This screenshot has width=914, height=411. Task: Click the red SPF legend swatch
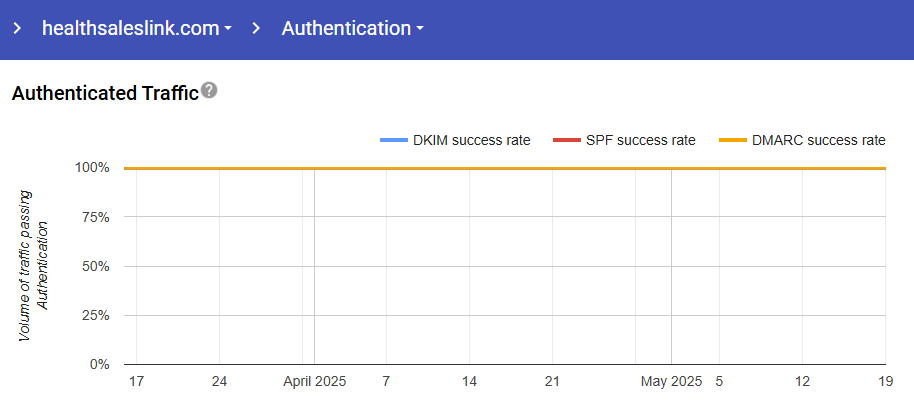565,141
